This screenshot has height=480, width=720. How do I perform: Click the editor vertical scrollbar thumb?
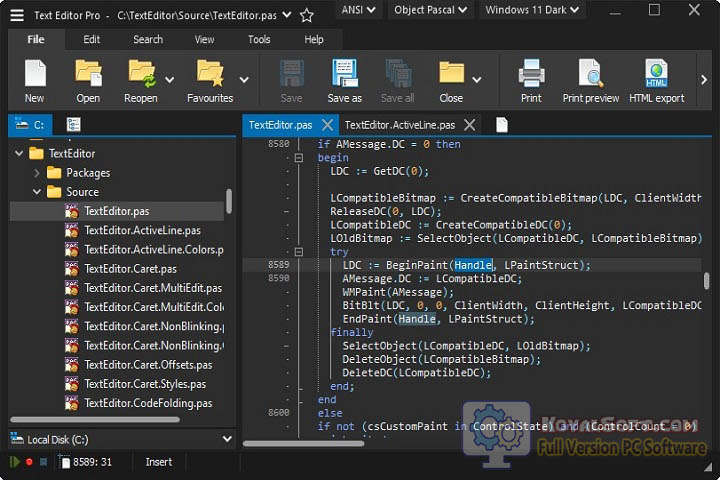(x=706, y=281)
